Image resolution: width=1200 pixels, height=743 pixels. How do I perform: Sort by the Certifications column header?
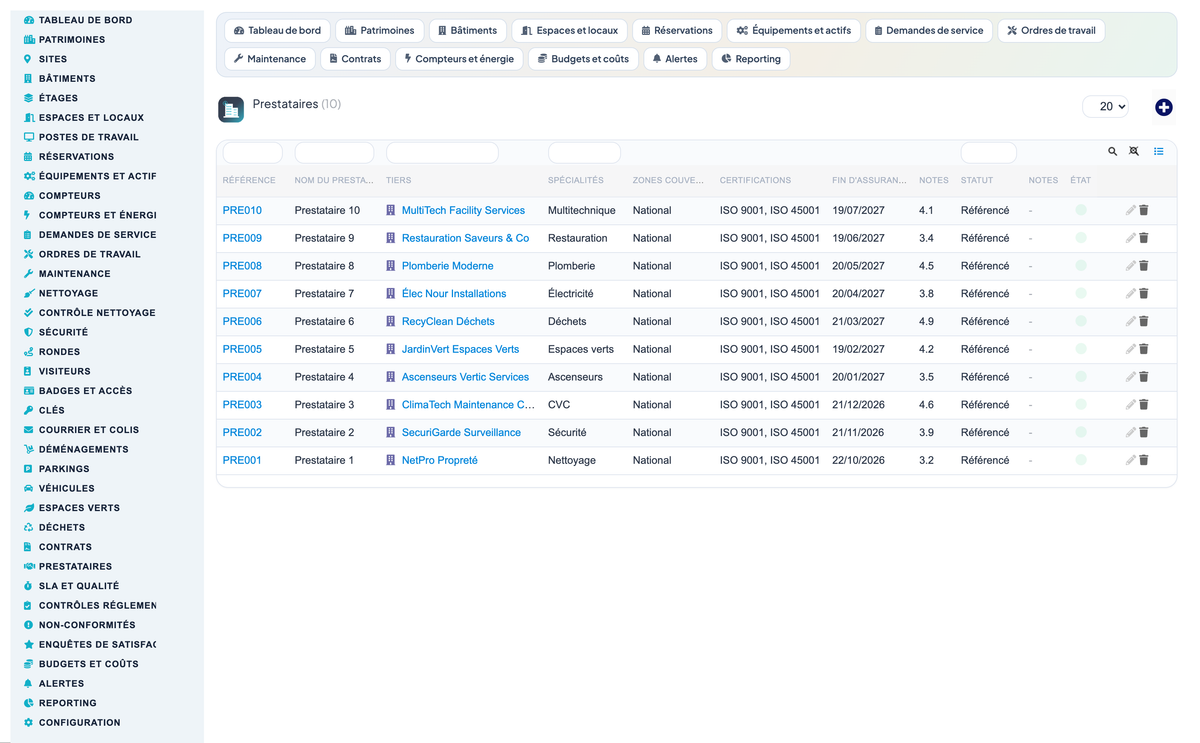tap(755, 181)
